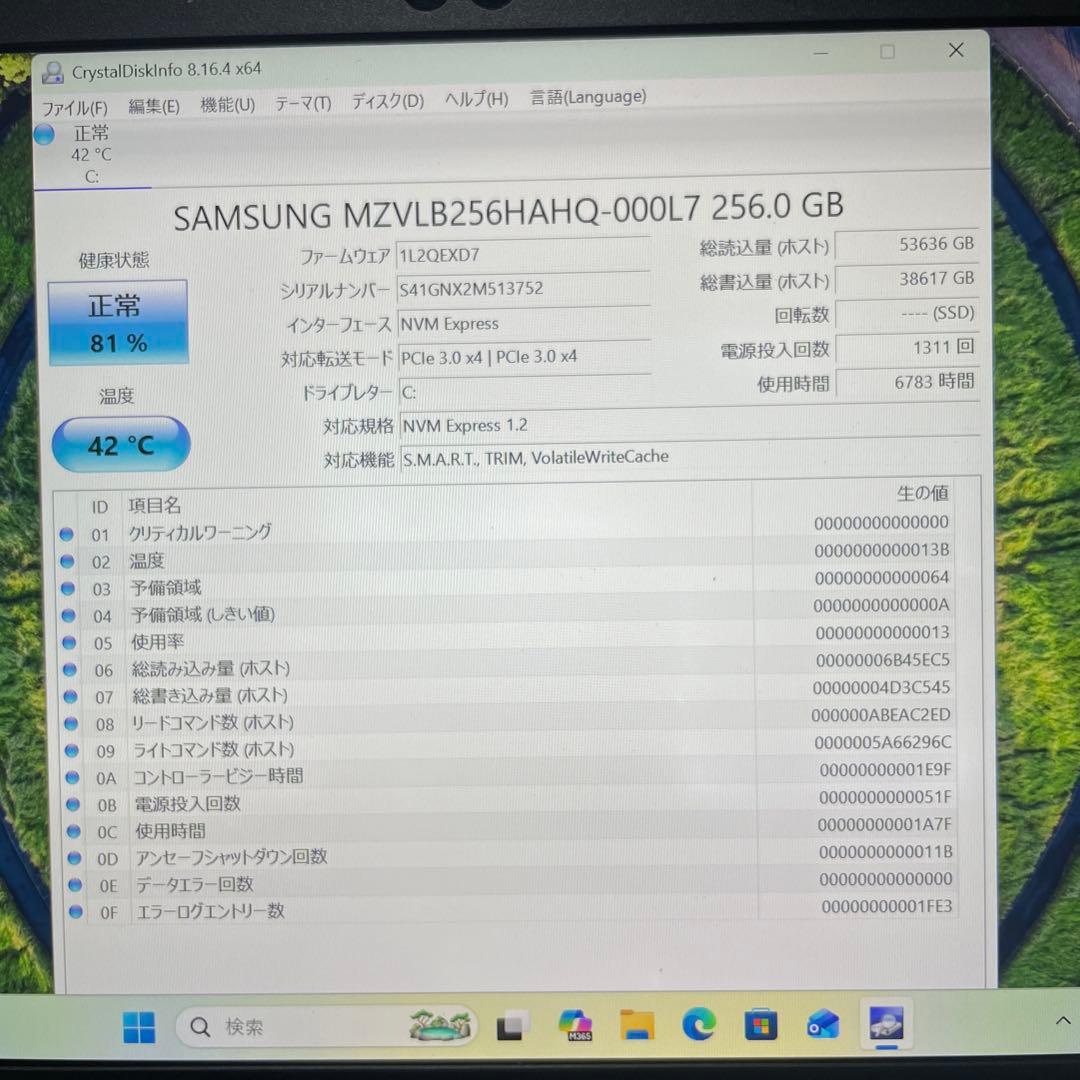This screenshot has width=1080, height=1080.
Task: Click the 42 °C temperature button
Action: [x=121, y=445]
